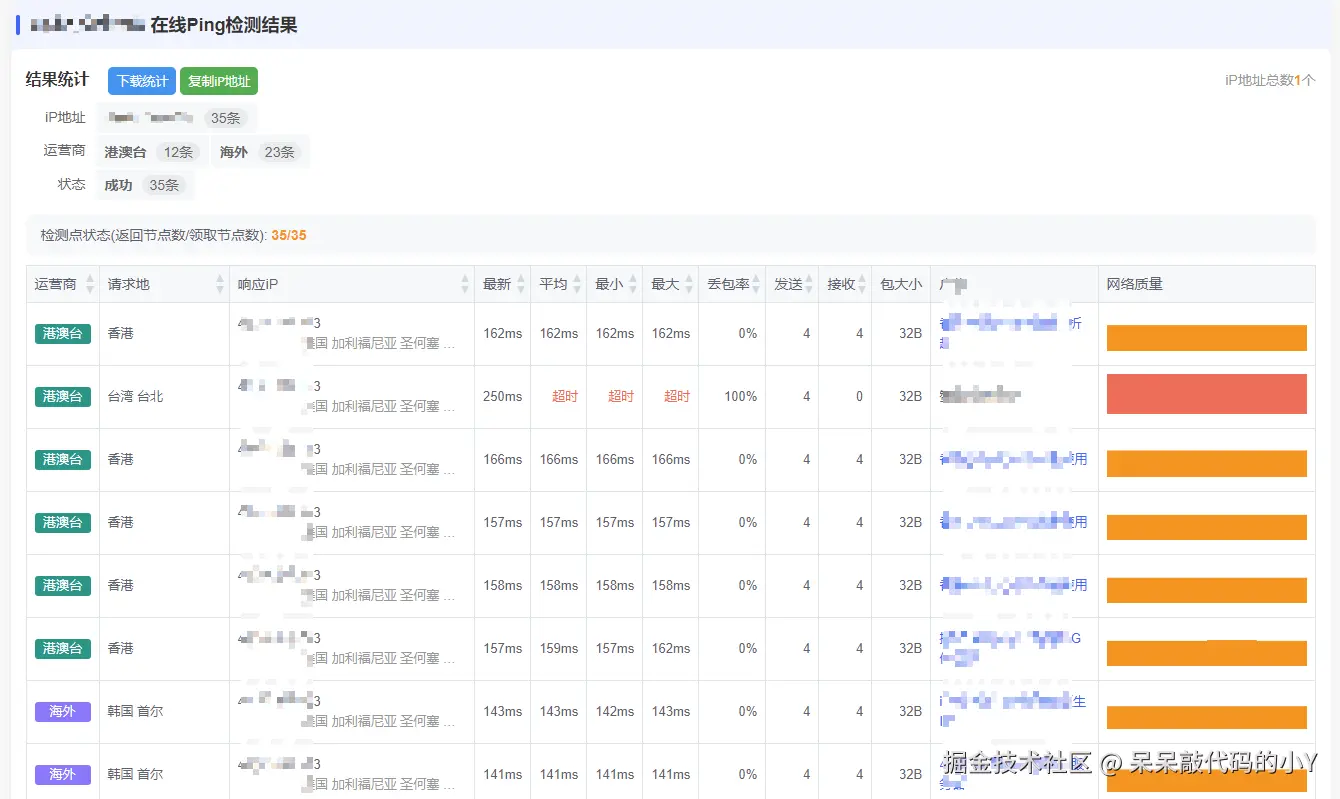Click the 35/35 node count
Image resolution: width=1340 pixels, height=799 pixels.
click(x=289, y=236)
